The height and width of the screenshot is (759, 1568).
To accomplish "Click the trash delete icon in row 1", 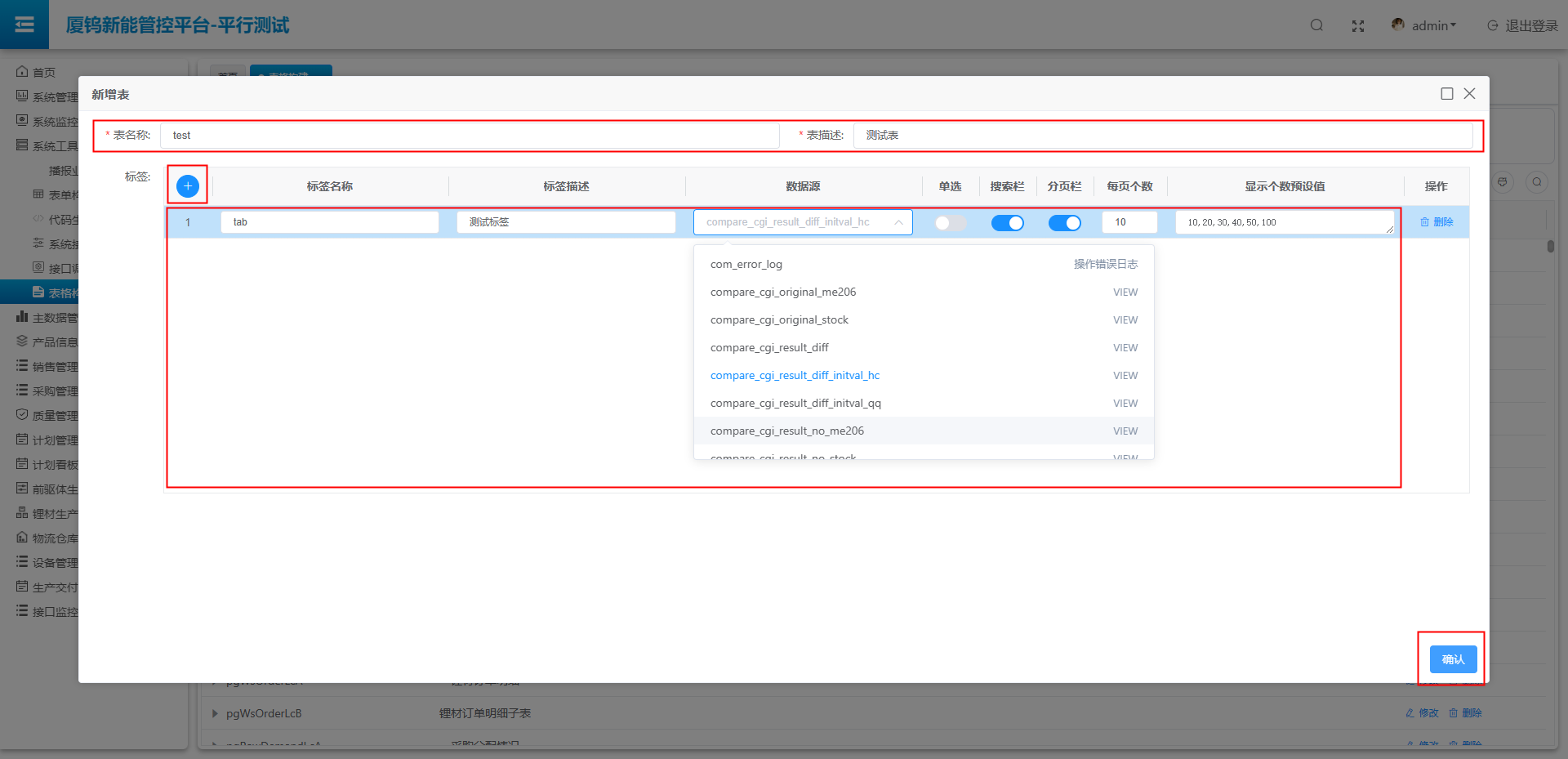I will pos(1425,222).
